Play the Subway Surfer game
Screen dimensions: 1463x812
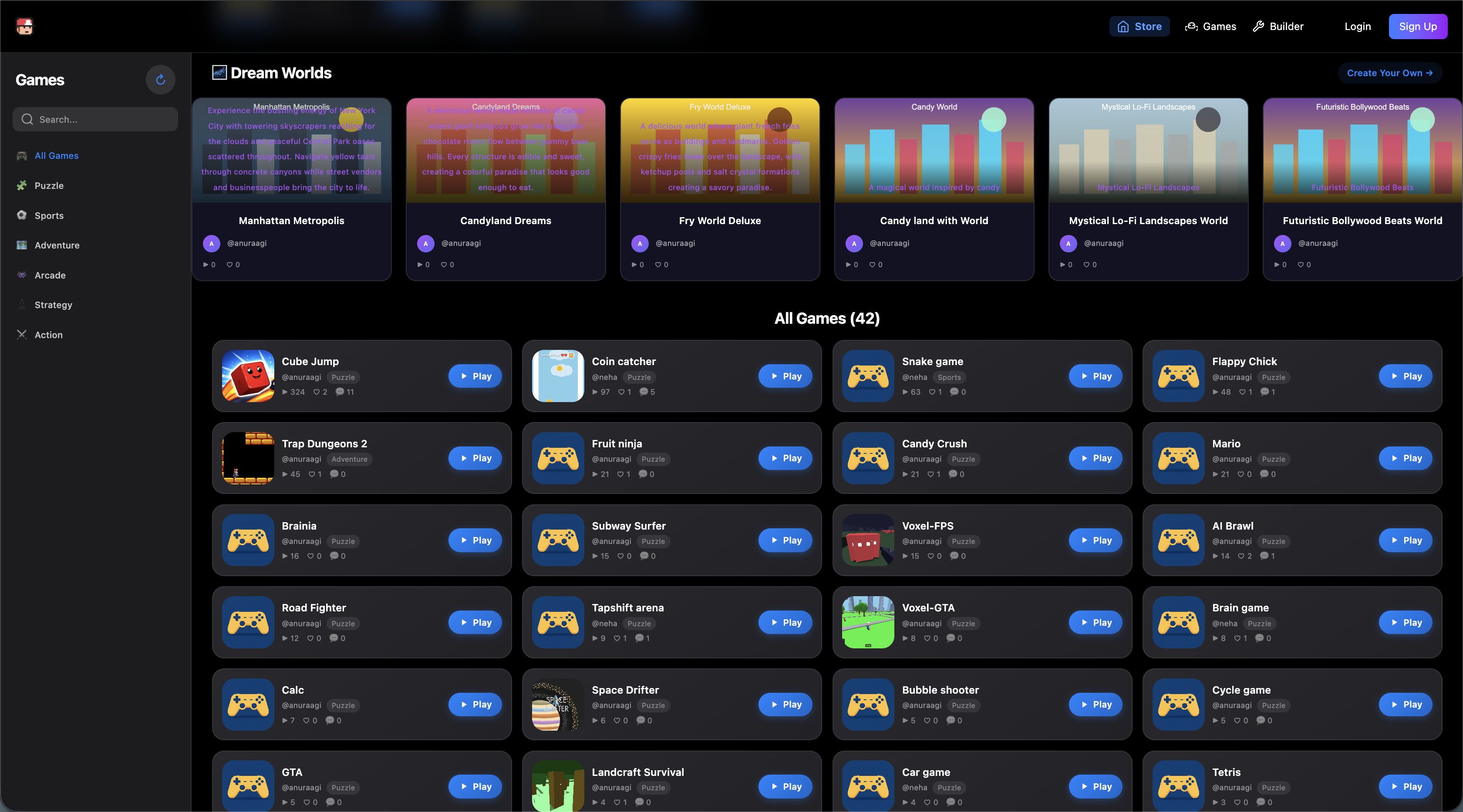785,540
